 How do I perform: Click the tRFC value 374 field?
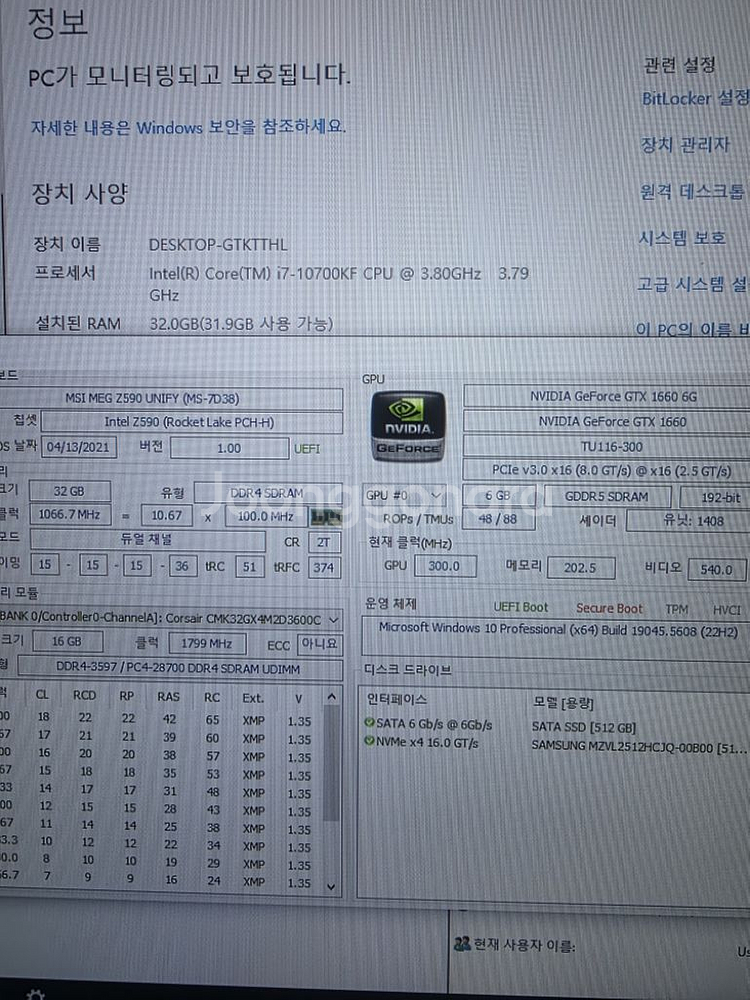324,567
